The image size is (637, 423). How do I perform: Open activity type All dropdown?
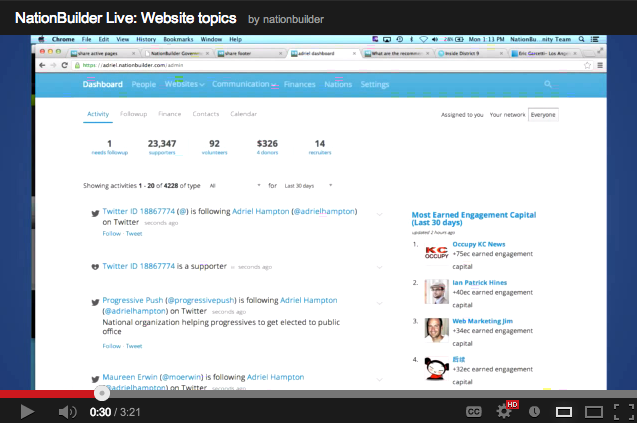point(235,186)
